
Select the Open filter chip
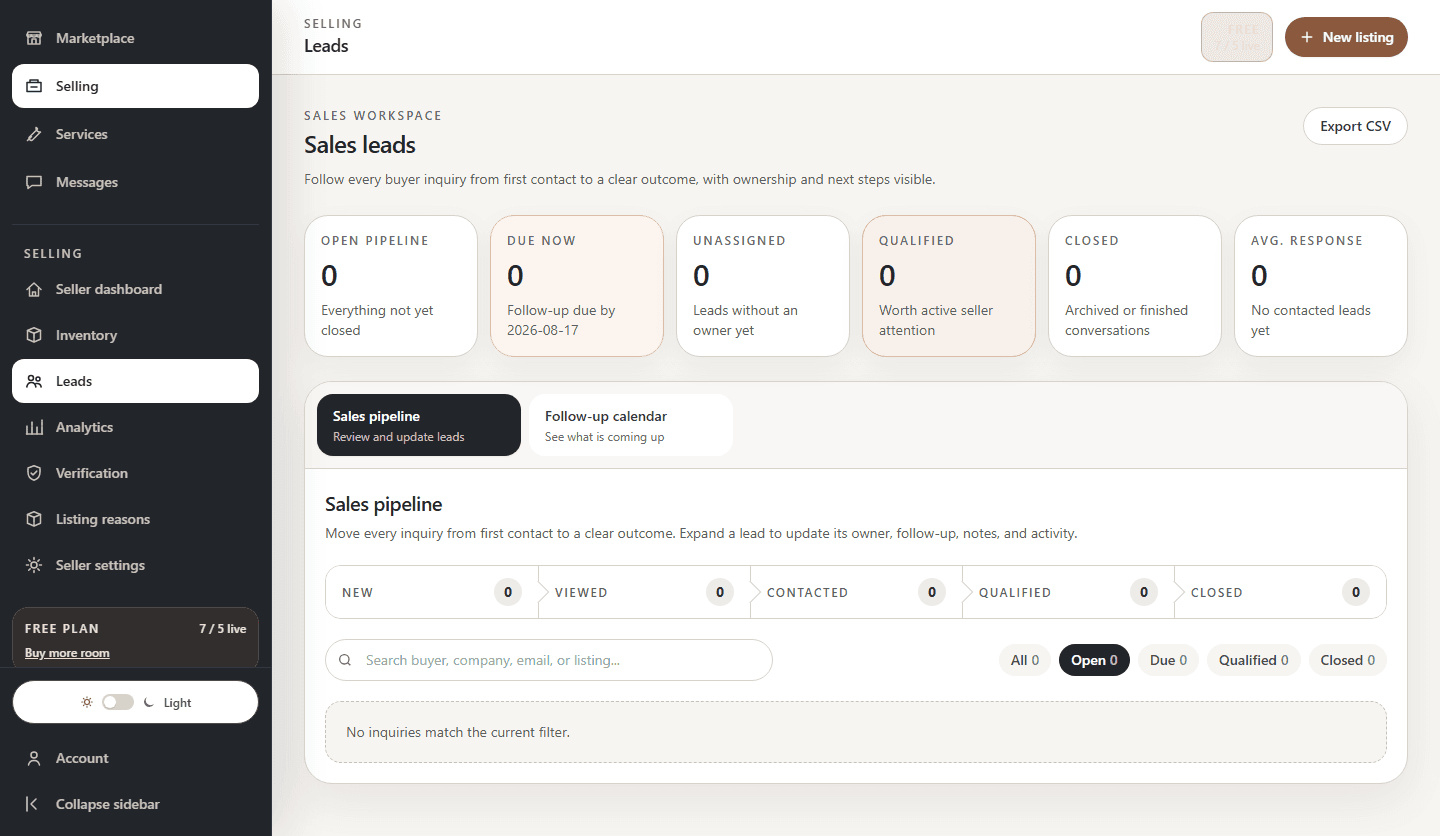coord(1094,660)
